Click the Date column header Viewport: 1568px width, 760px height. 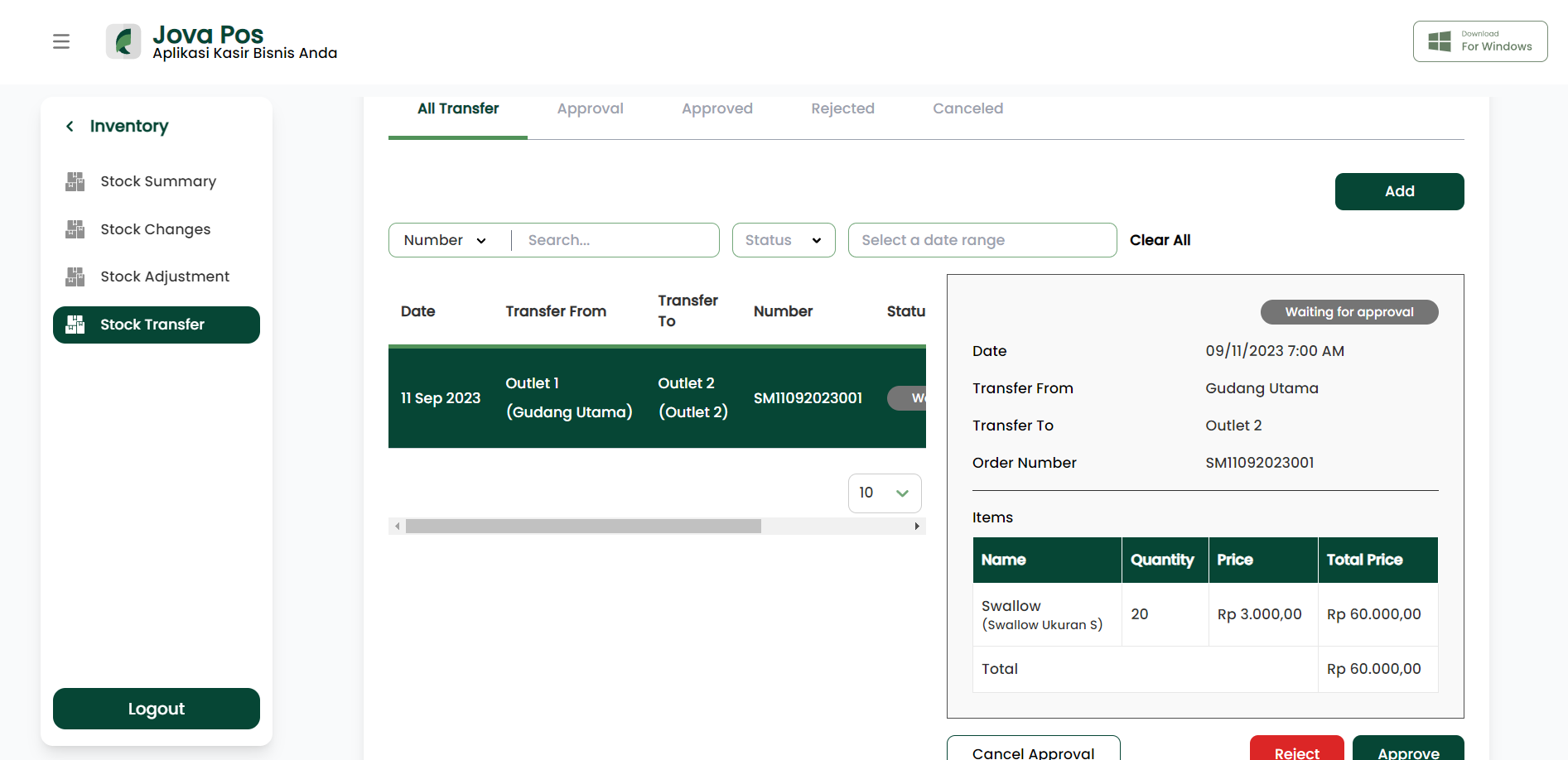click(418, 311)
